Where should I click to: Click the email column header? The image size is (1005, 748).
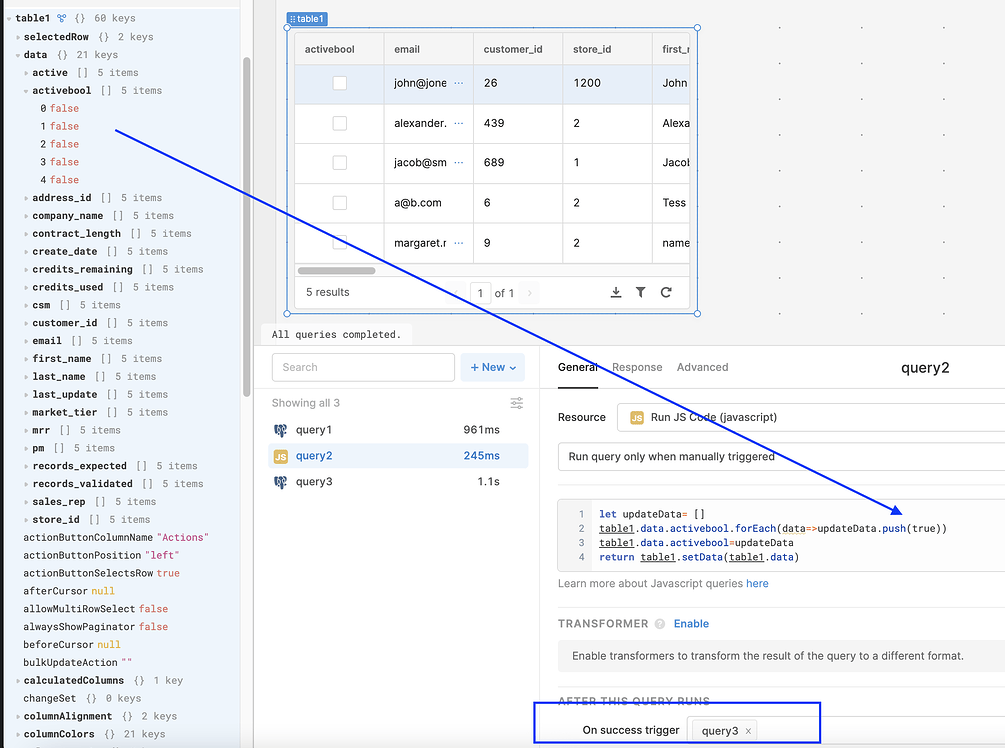click(x=429, y=49)
